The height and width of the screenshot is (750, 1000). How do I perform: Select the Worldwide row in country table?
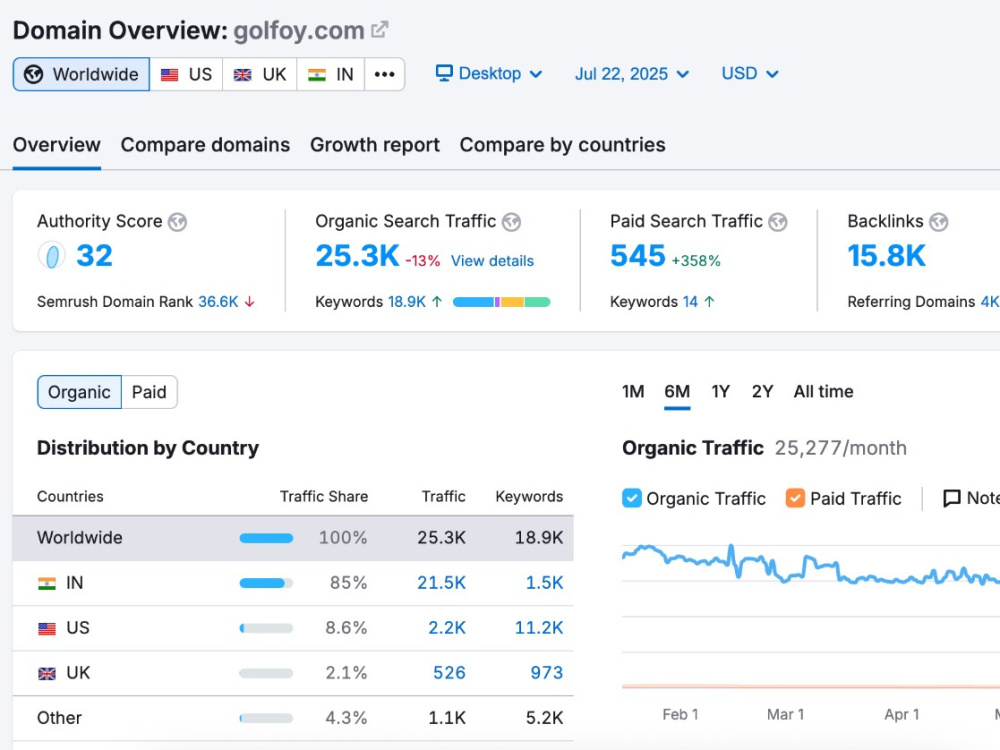click(x=293, y=538)
